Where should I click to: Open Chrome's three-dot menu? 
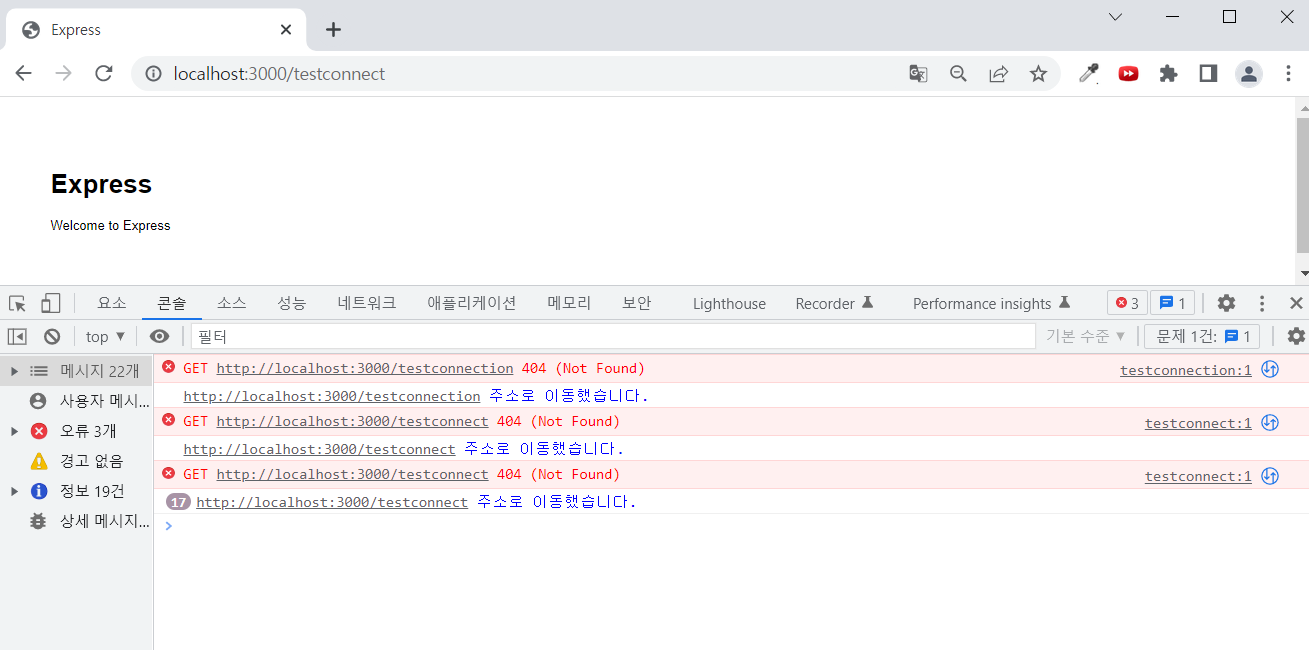(1288, 73)
